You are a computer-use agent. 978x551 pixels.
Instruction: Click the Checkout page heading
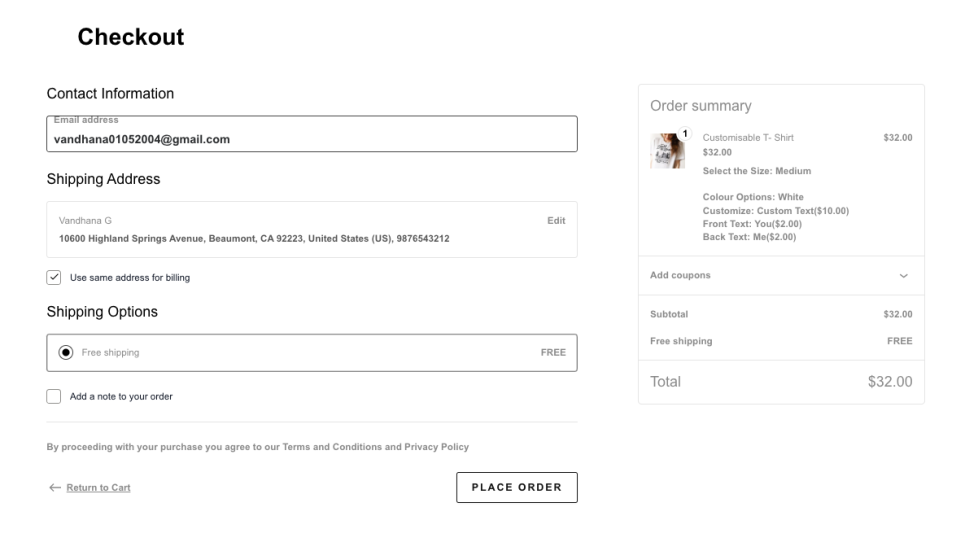tap(131, 37)
